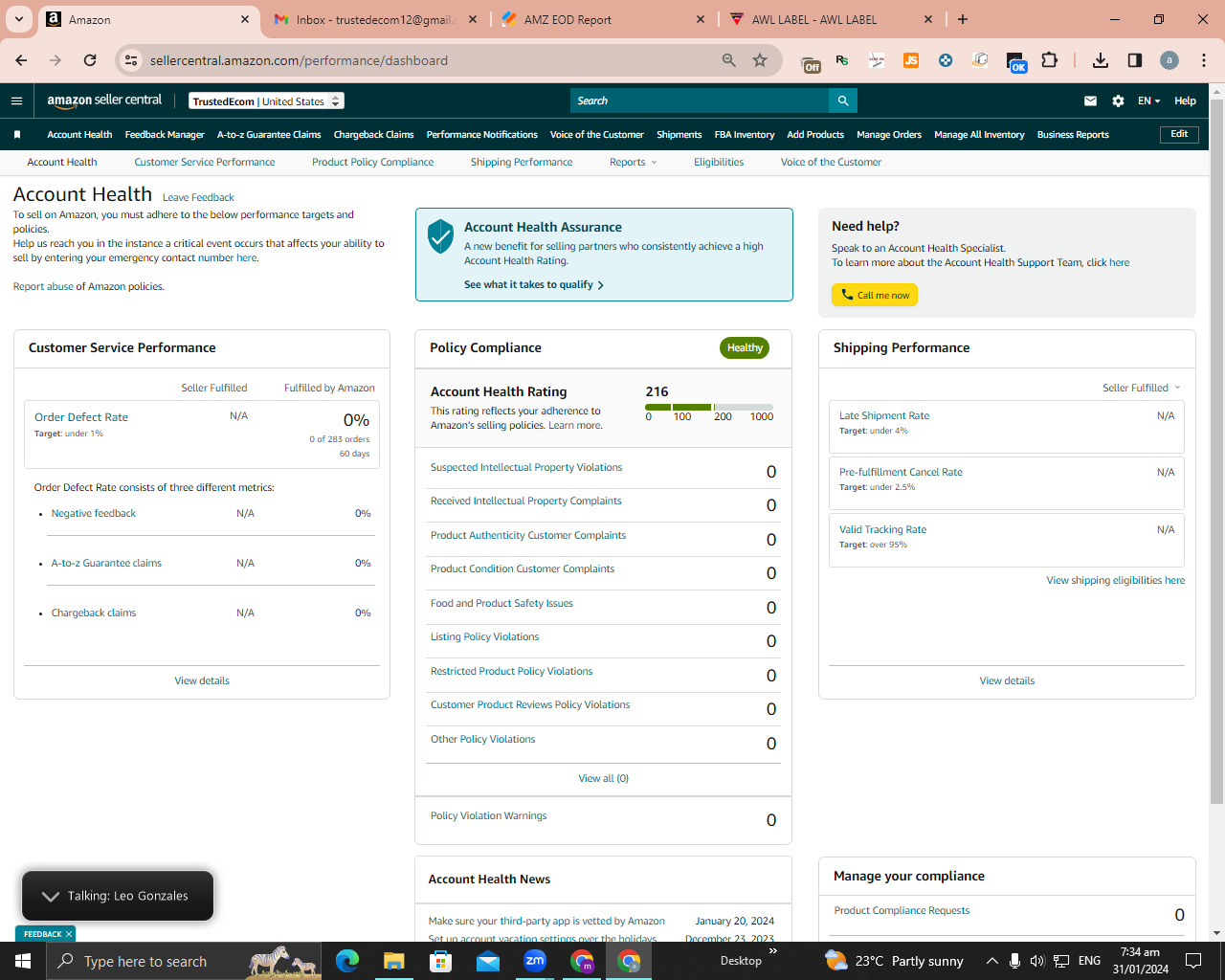Click the bookmark flag beside Account Health menu

click(x=17, y=135)
